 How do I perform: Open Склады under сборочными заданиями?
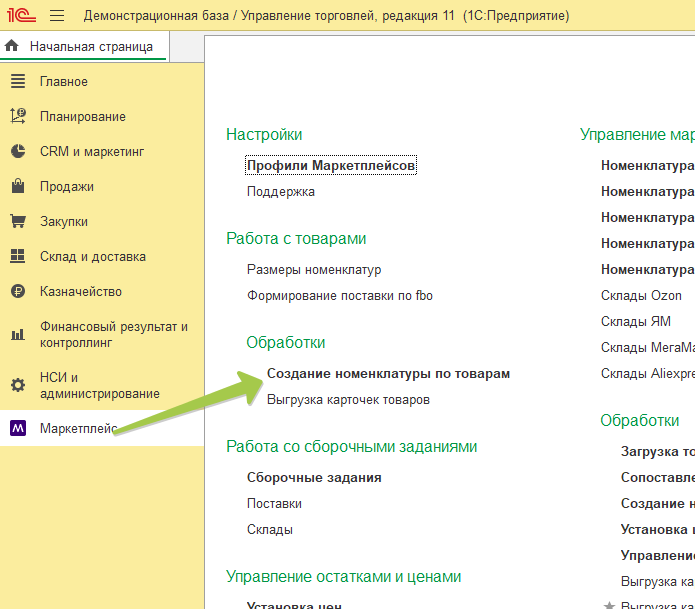click(270, 530)
